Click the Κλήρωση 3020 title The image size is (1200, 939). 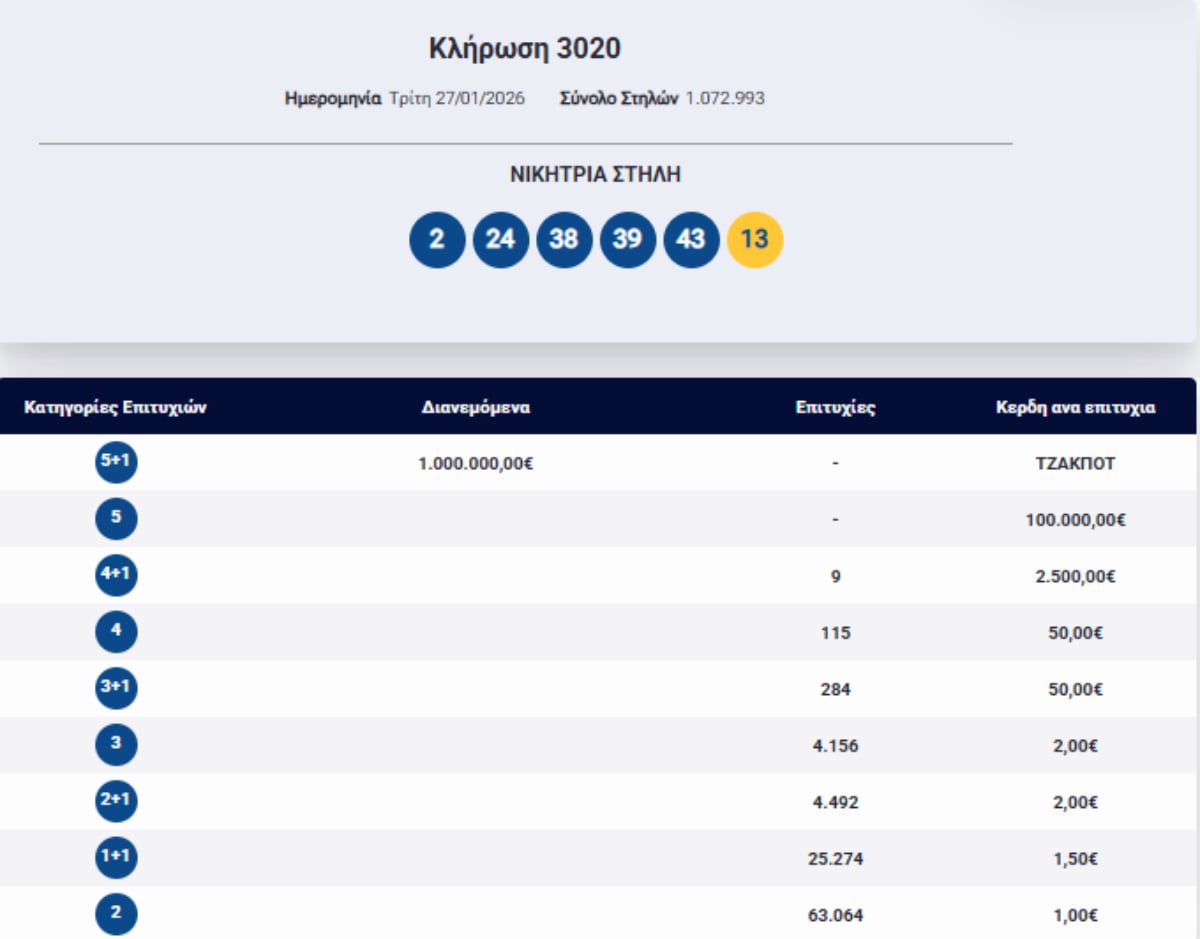[x=525, y=48]
